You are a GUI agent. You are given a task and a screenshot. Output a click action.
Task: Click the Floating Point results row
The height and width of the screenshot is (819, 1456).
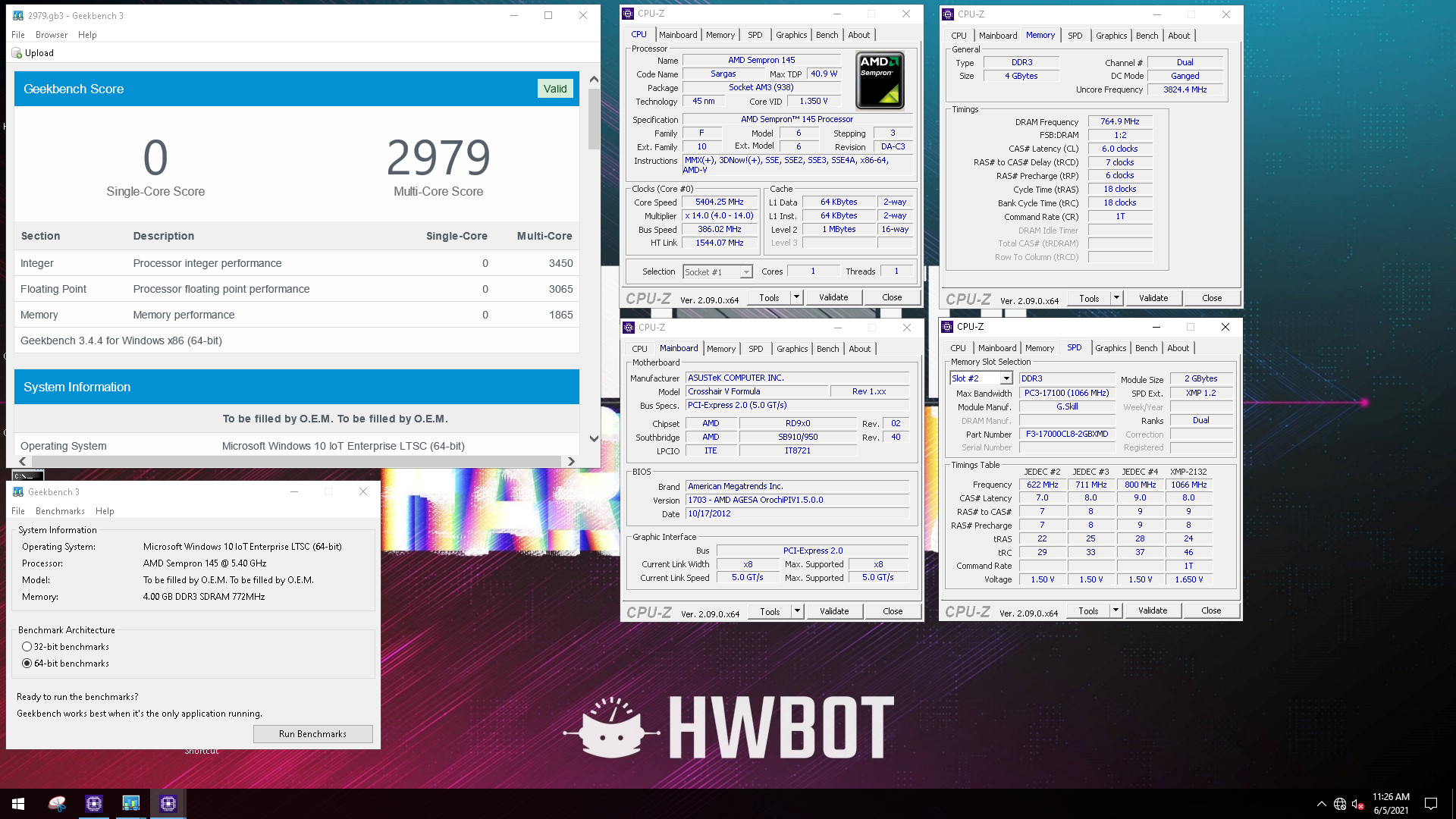(297, 289)
